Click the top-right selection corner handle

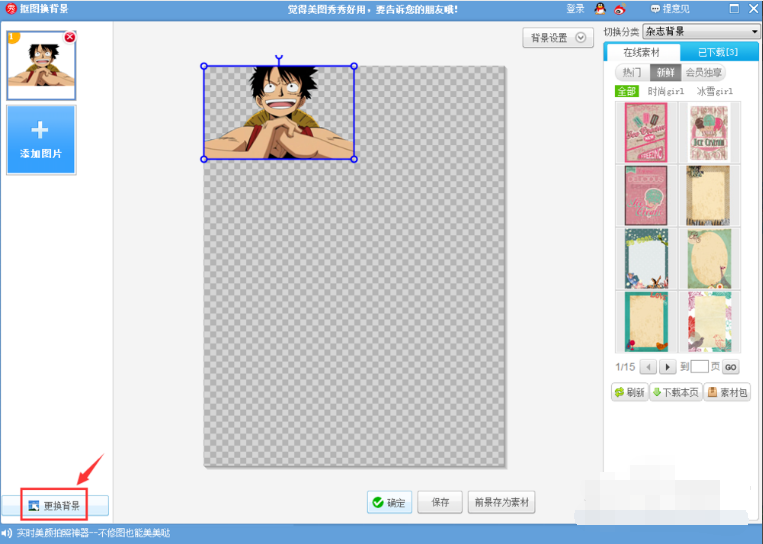[354, 66]
